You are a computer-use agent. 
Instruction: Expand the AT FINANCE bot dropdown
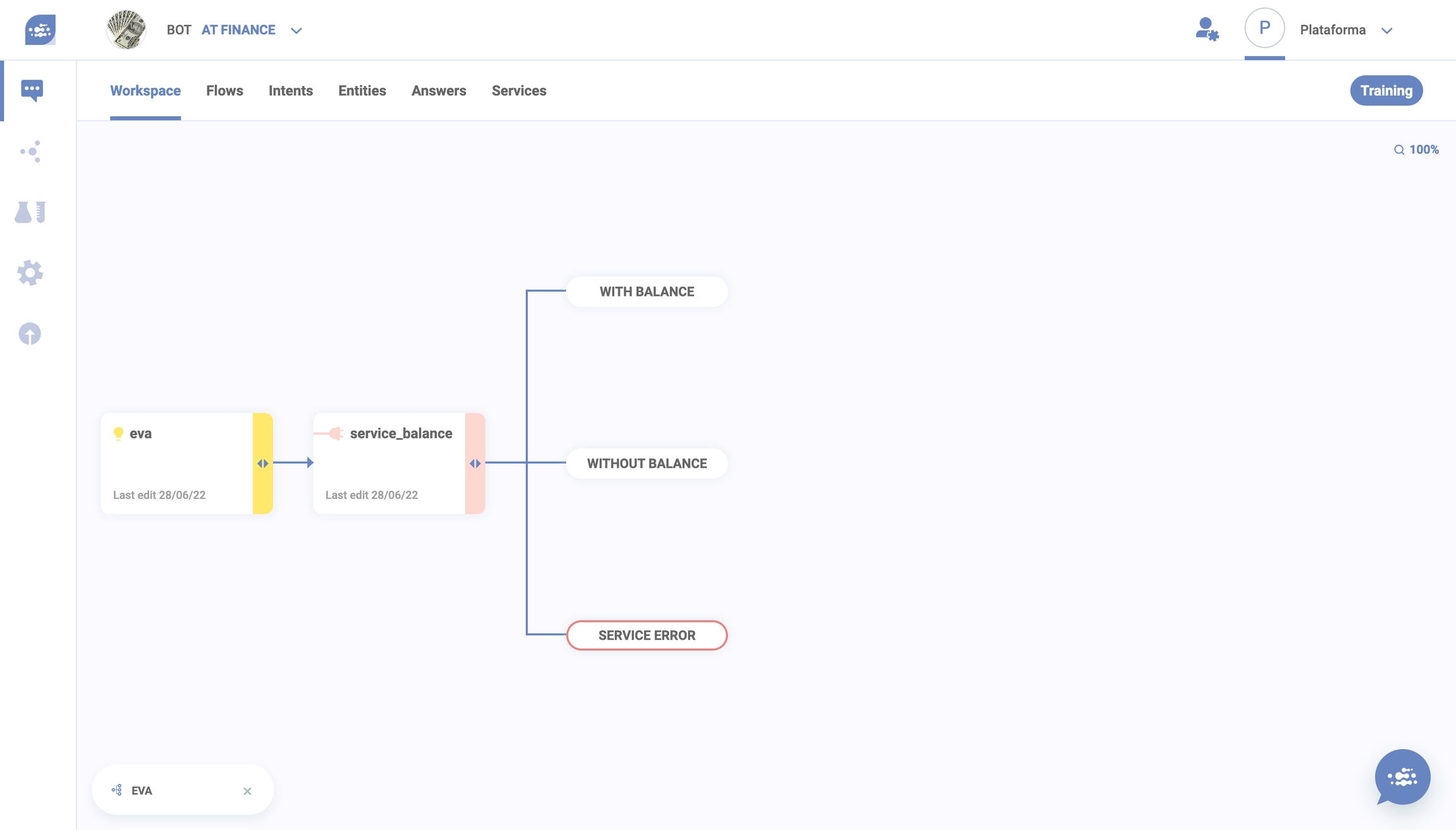tap(296, 30)
